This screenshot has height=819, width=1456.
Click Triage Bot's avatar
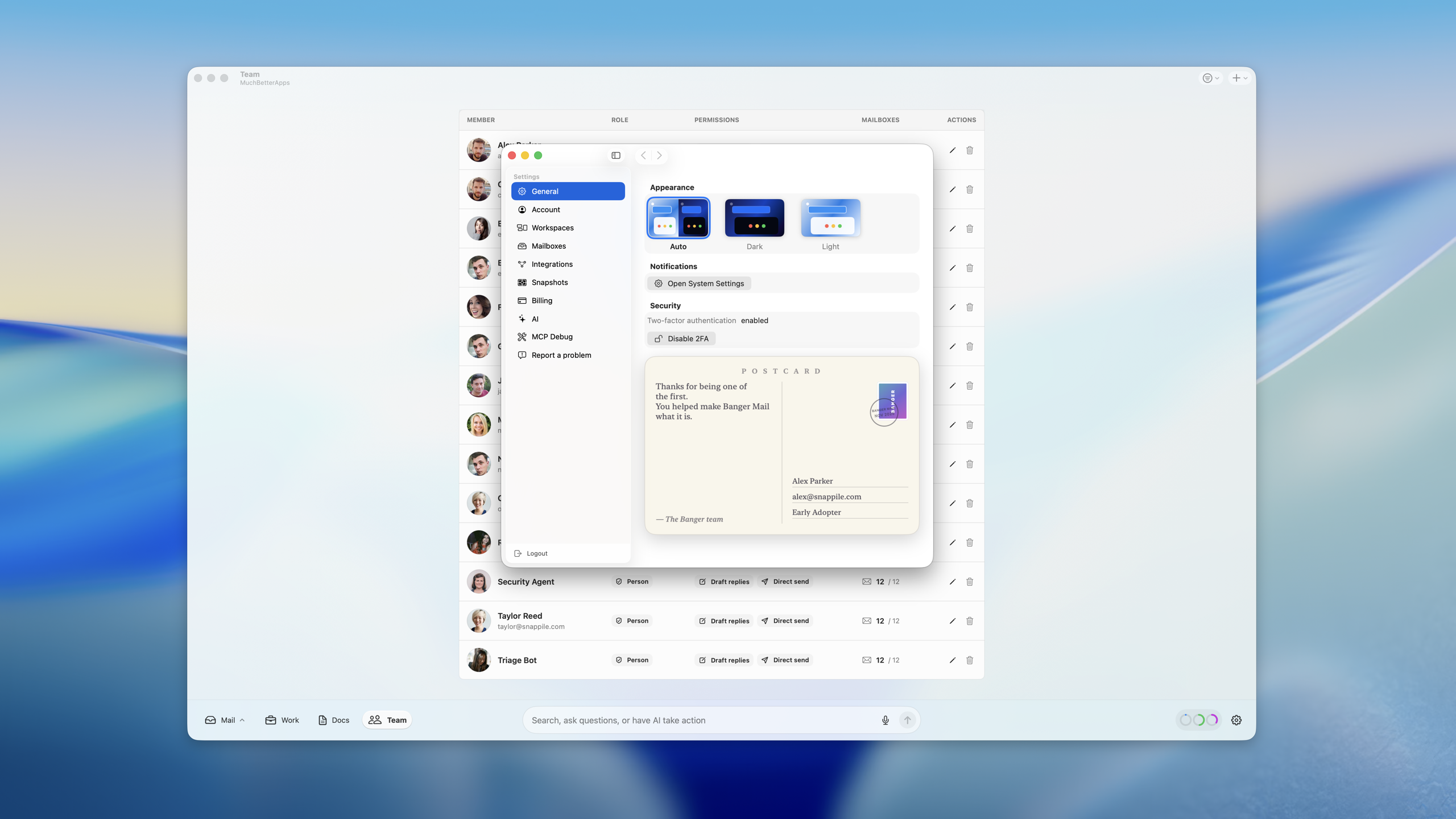(x=479, y=660)
